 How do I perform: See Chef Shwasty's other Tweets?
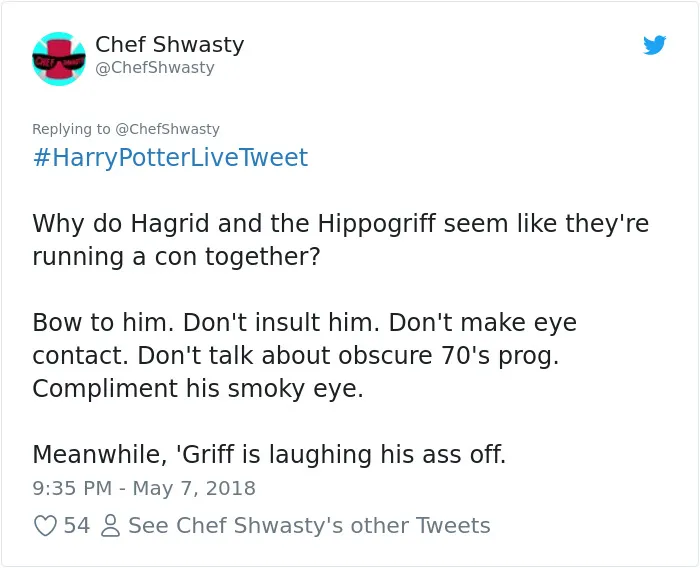point(309,525)
